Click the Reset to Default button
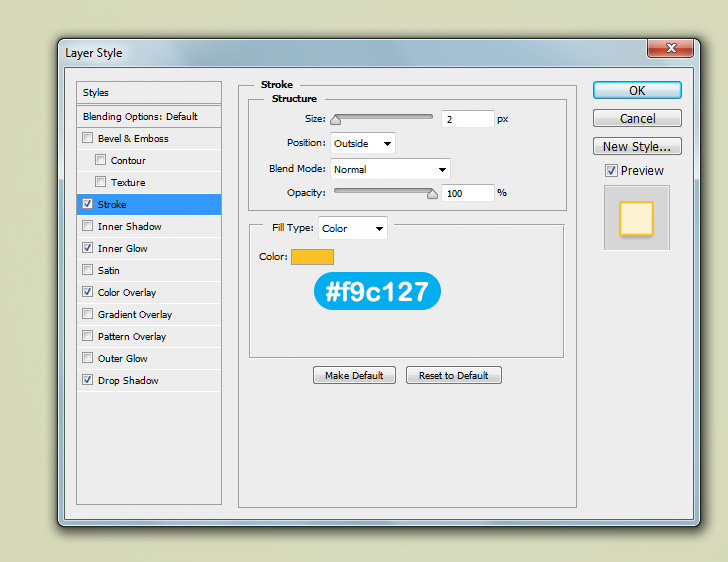Viewport: 728px width, 562px height. tap(454, 375)
